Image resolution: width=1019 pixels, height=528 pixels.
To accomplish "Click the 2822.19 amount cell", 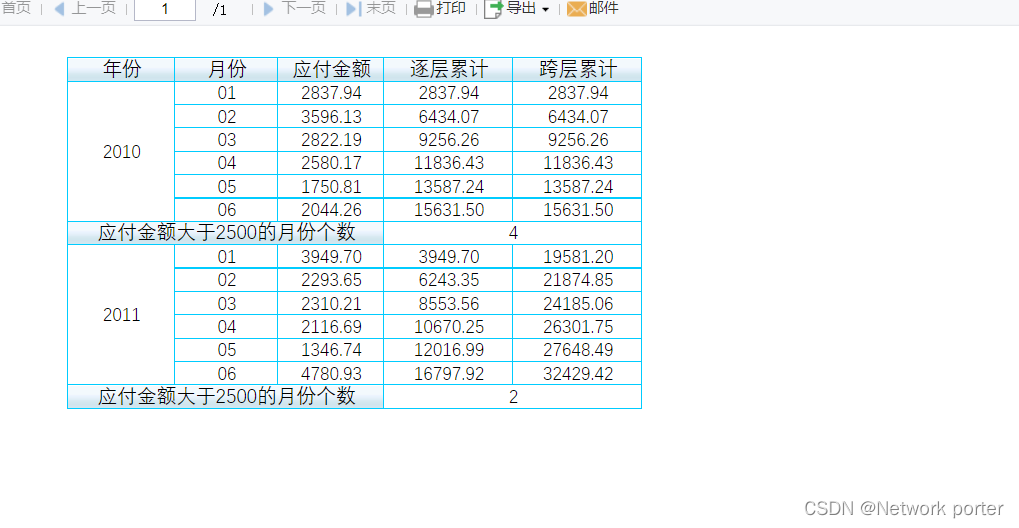I will click(x=331, y=140).
